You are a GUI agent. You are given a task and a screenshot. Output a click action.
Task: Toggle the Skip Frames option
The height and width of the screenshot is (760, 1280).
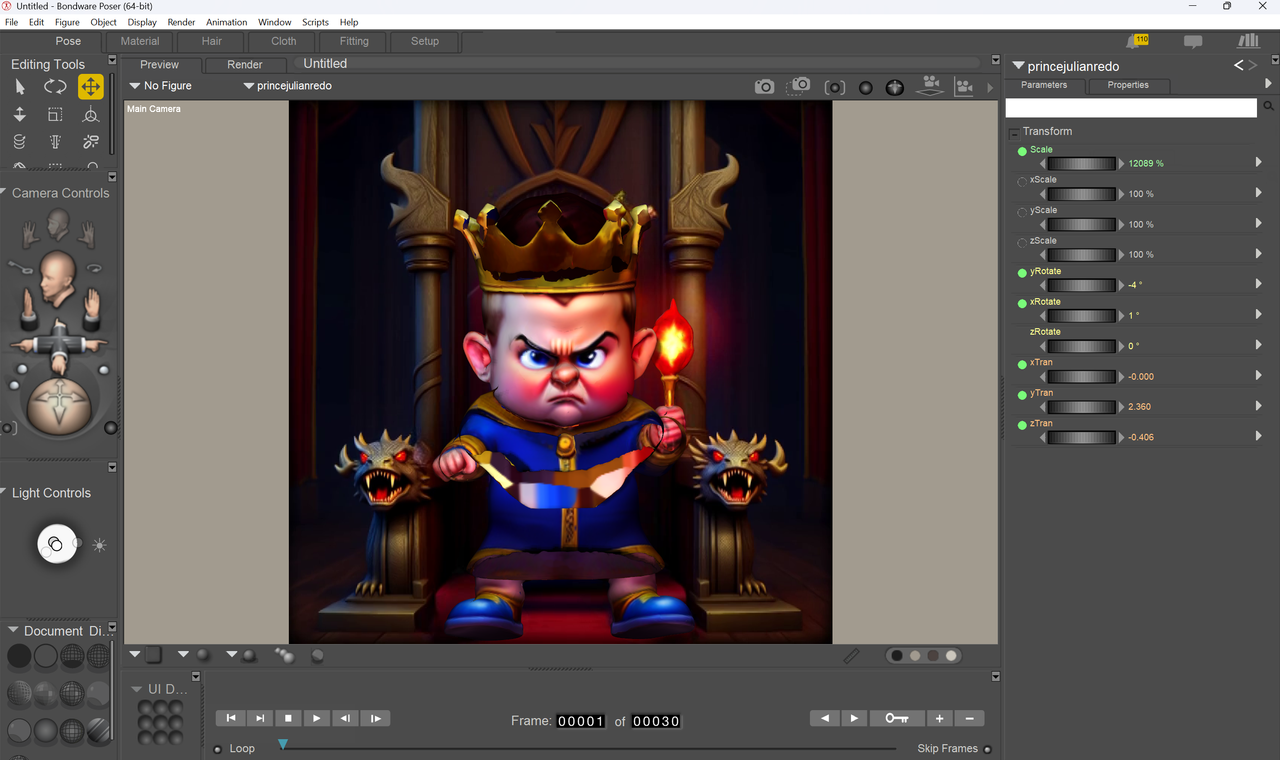pos(988,749)
